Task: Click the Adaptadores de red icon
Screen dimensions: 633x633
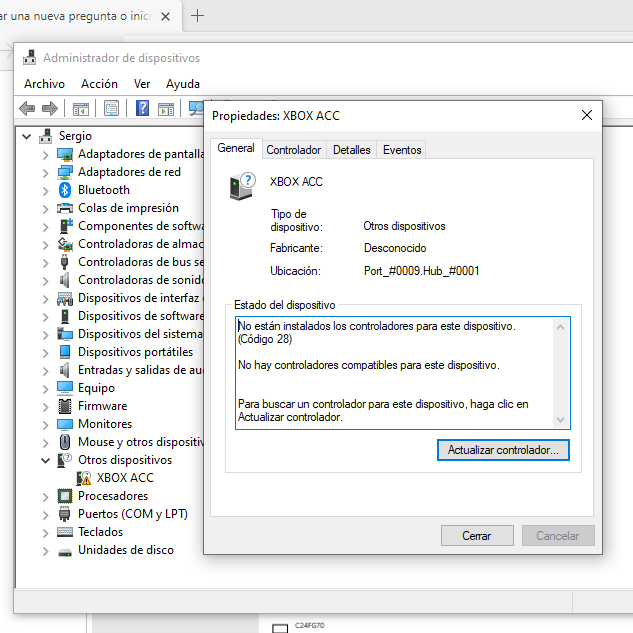Action: 65,172
